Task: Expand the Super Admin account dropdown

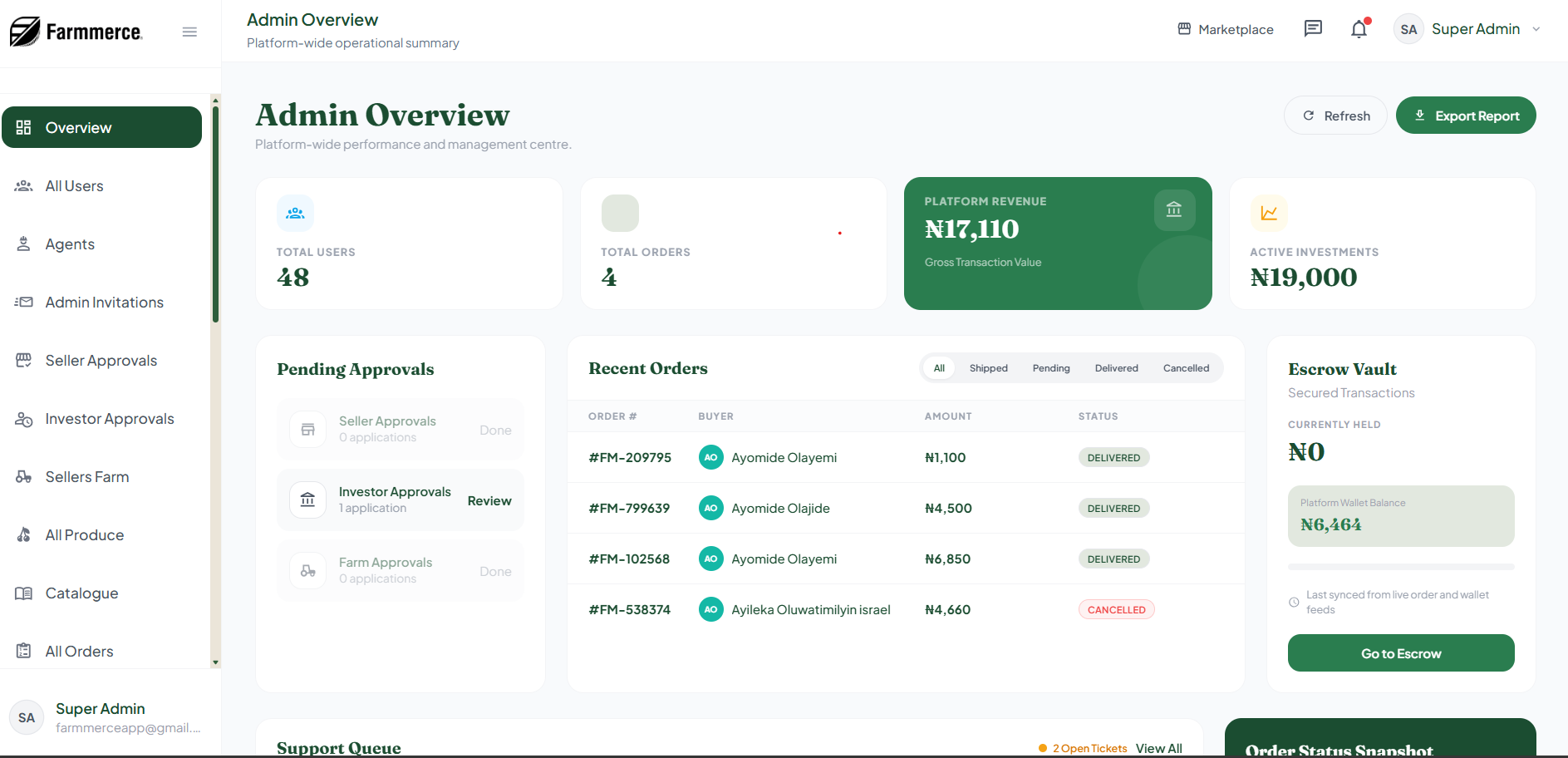Action: [1536, 29]
